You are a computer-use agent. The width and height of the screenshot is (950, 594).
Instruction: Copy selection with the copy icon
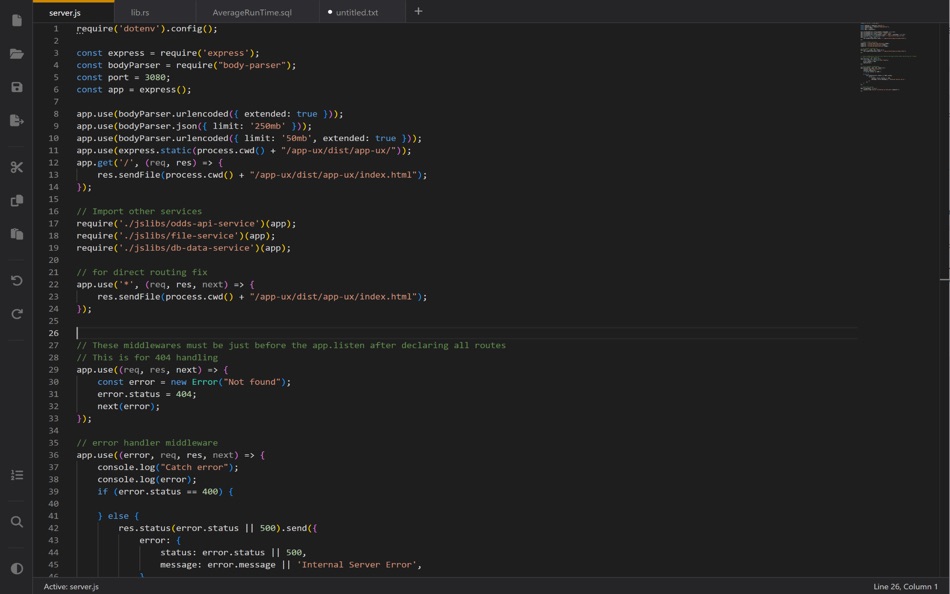pyautogui.click(x=16, y=201)
